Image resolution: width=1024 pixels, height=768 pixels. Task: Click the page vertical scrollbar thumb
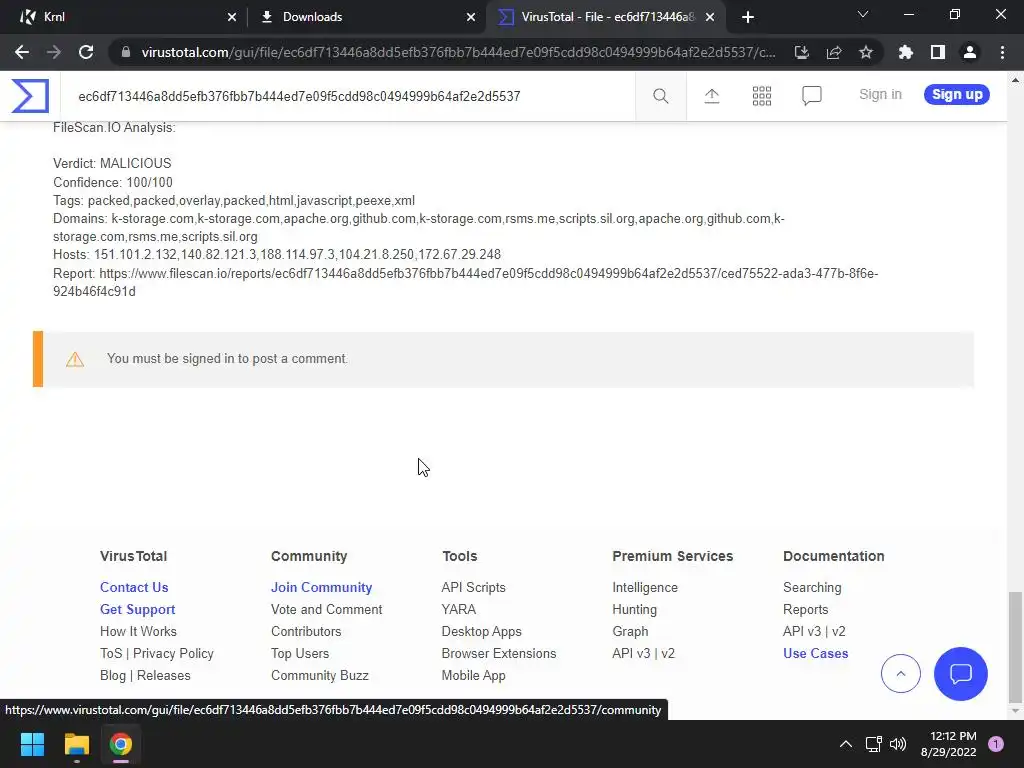tap(1014, 645)
